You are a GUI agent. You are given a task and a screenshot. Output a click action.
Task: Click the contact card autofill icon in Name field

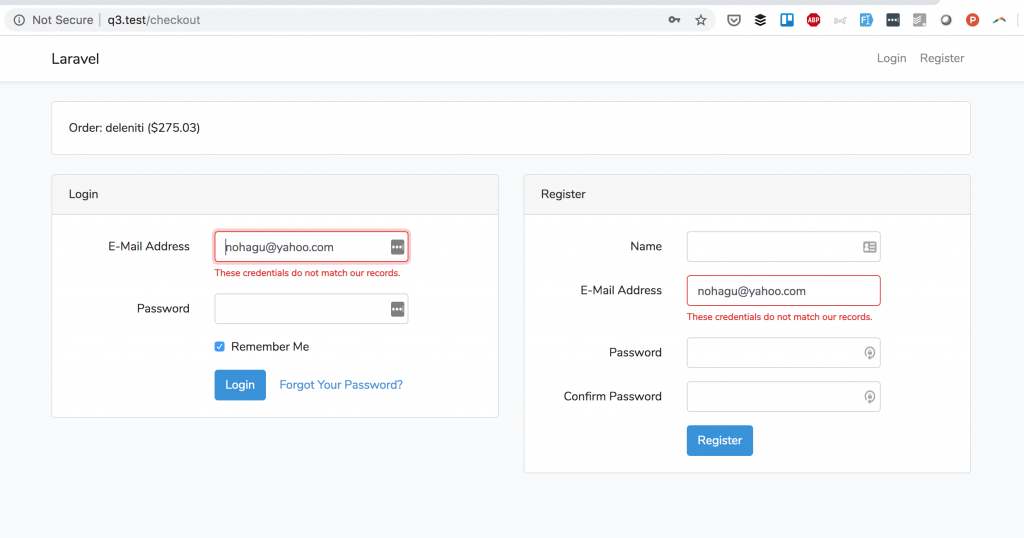869,247
